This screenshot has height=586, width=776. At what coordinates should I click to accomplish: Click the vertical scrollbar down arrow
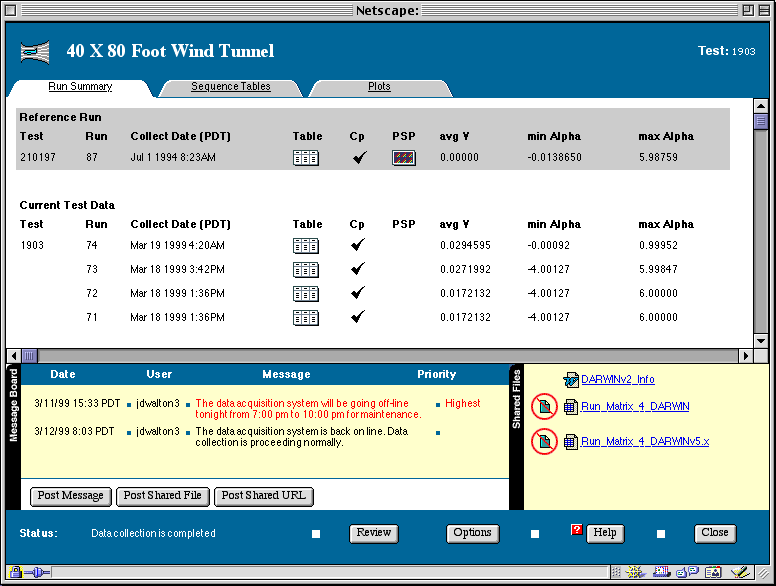761,340
